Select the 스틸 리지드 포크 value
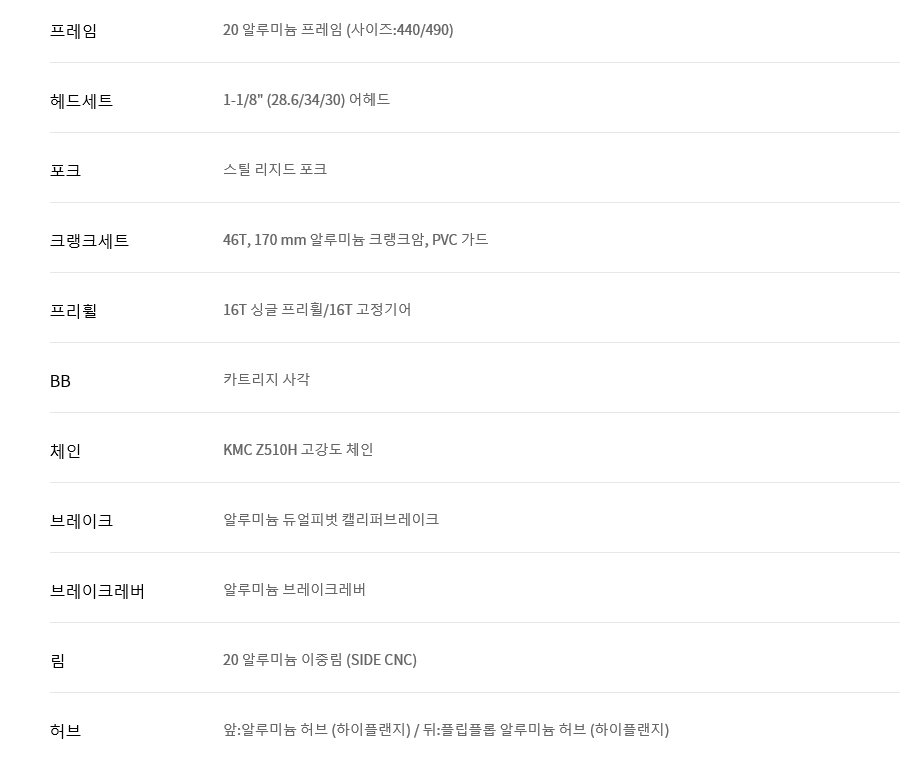The height and width of the screenshot is (760, 900). [275, 169]
